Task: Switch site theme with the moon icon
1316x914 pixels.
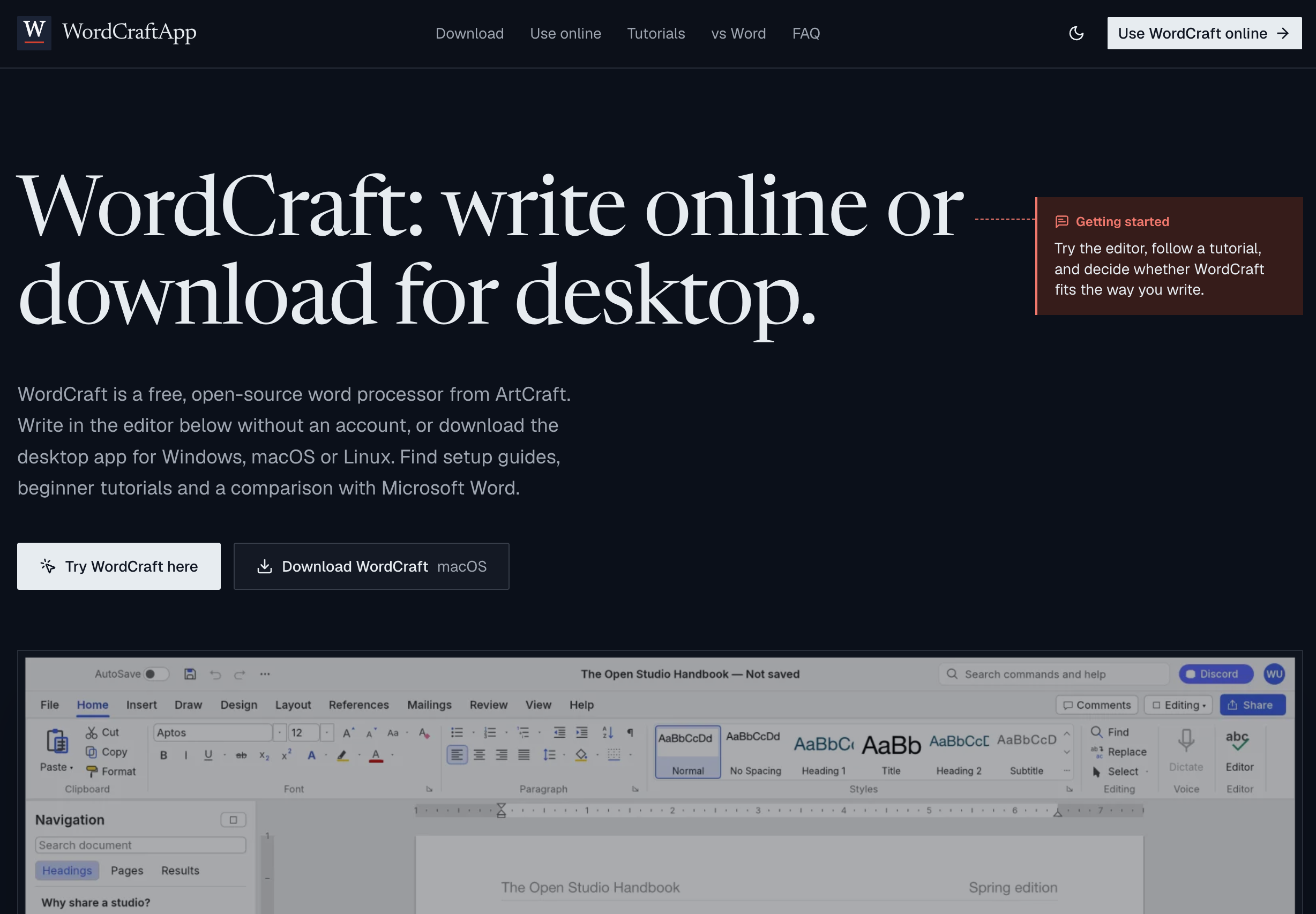Action: [x=1076, y=33]
